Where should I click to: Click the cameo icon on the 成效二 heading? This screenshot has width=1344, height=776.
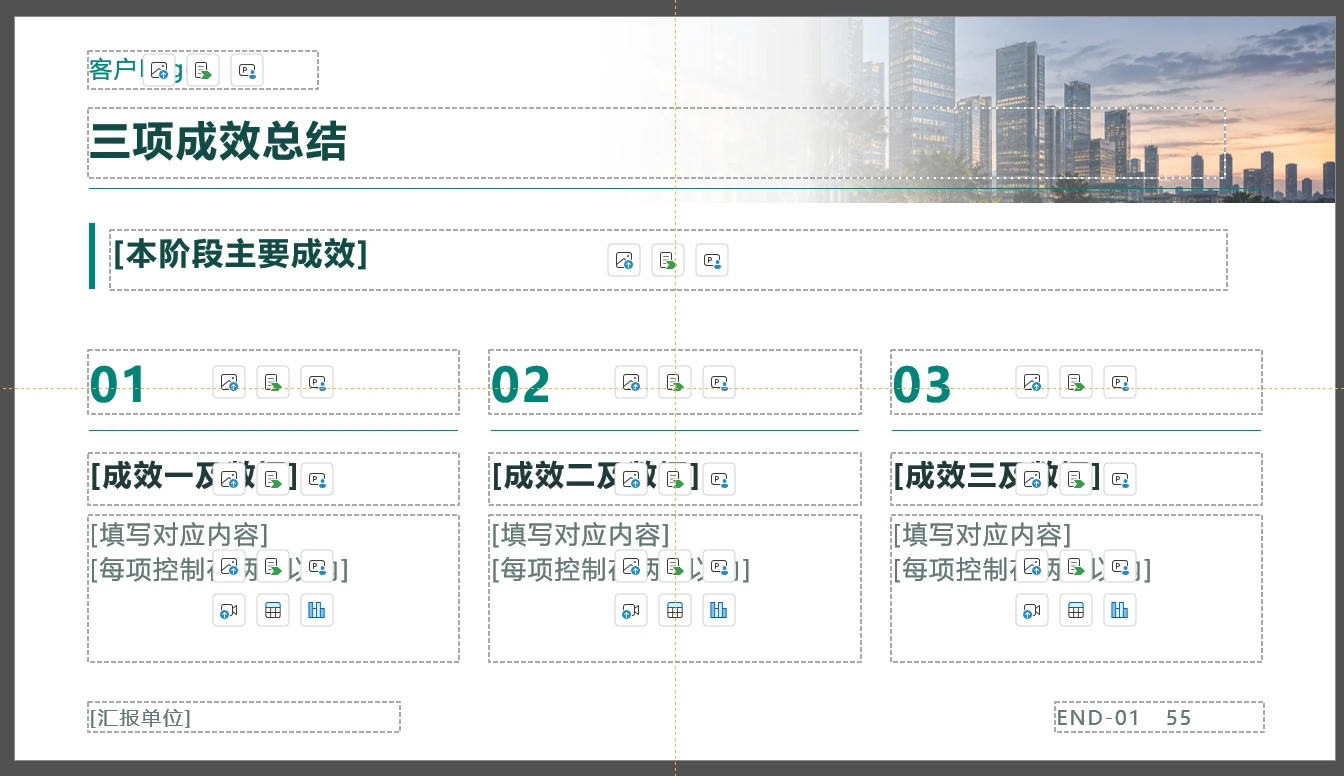coord(719,479)
